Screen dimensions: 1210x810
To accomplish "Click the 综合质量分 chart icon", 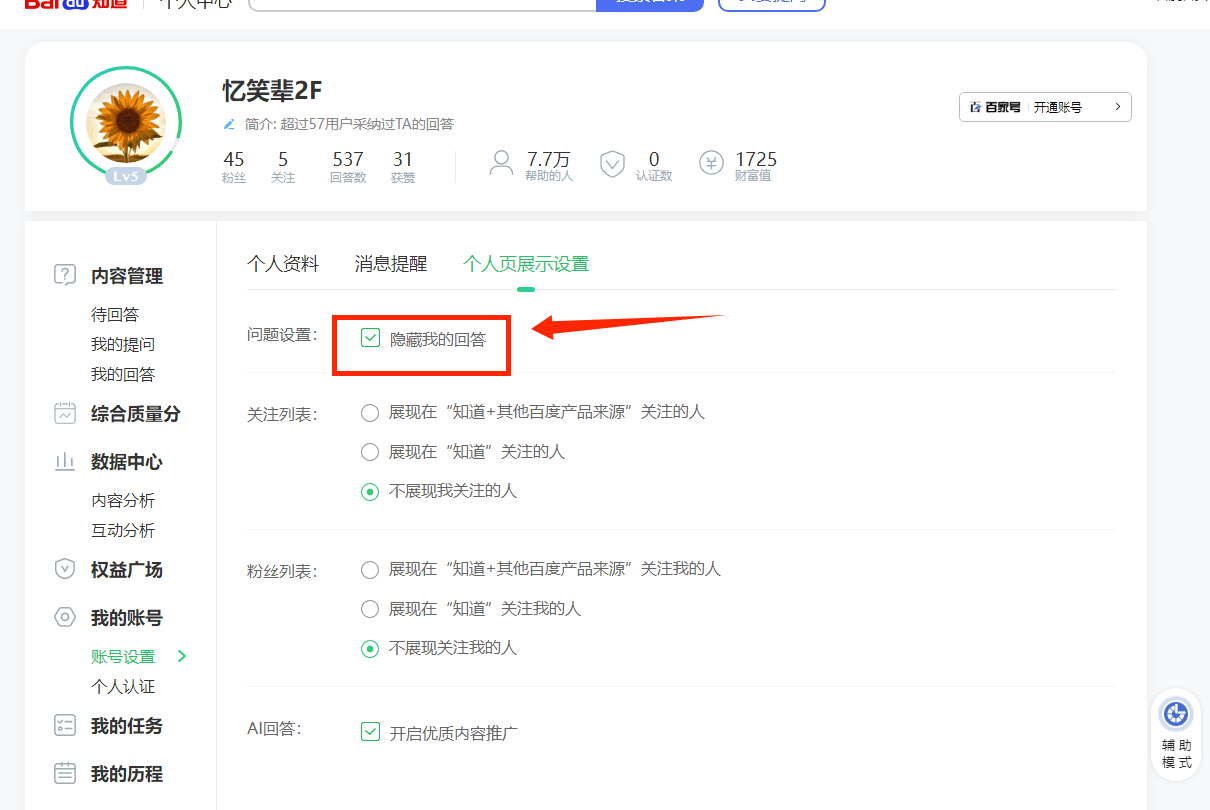I will (x=65, y=412).
